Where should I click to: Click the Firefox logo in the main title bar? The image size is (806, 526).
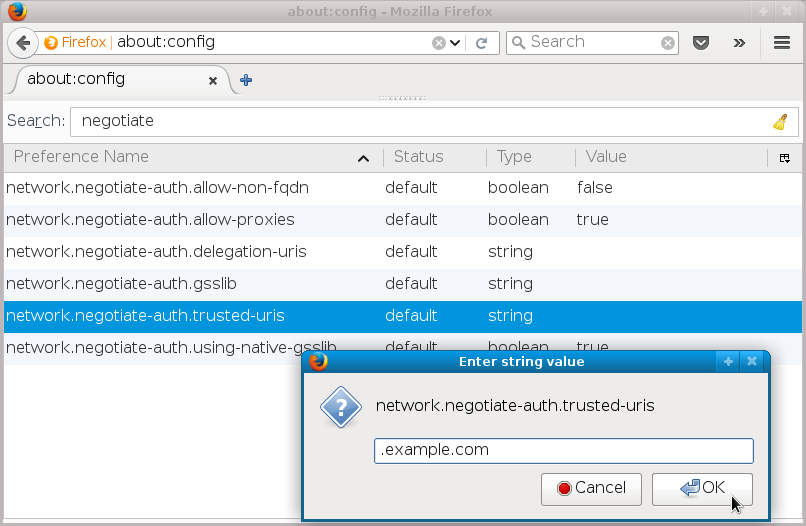tap(17, 11)
